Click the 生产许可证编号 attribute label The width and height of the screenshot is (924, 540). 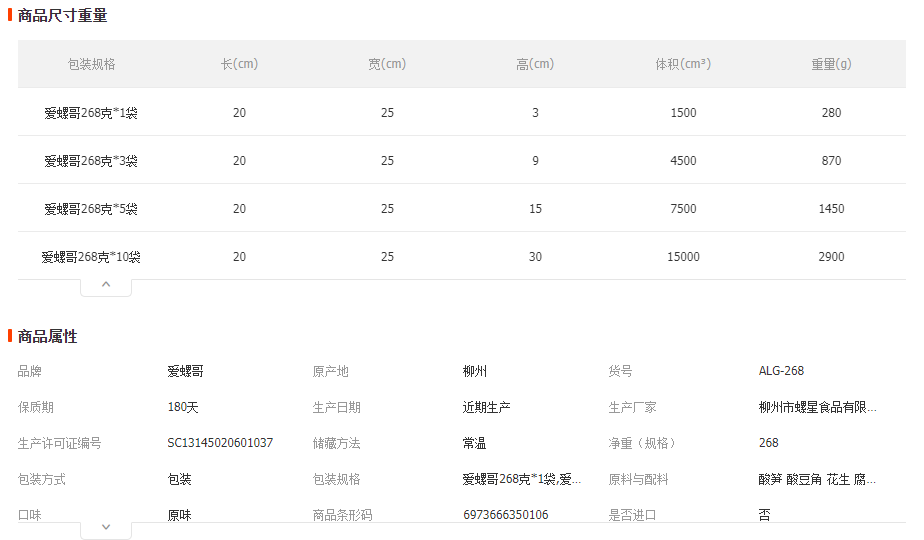click(60, 443)
